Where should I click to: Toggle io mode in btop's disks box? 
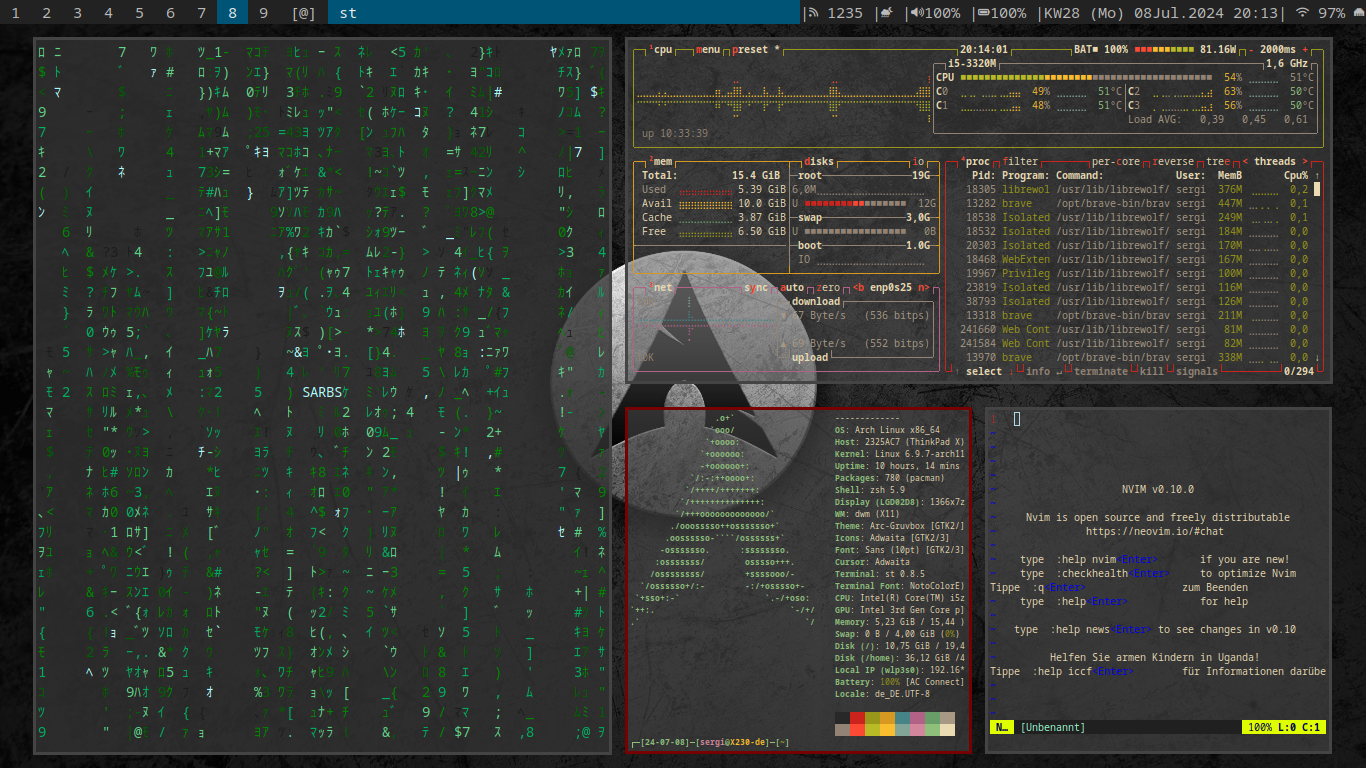pos(918,161)
